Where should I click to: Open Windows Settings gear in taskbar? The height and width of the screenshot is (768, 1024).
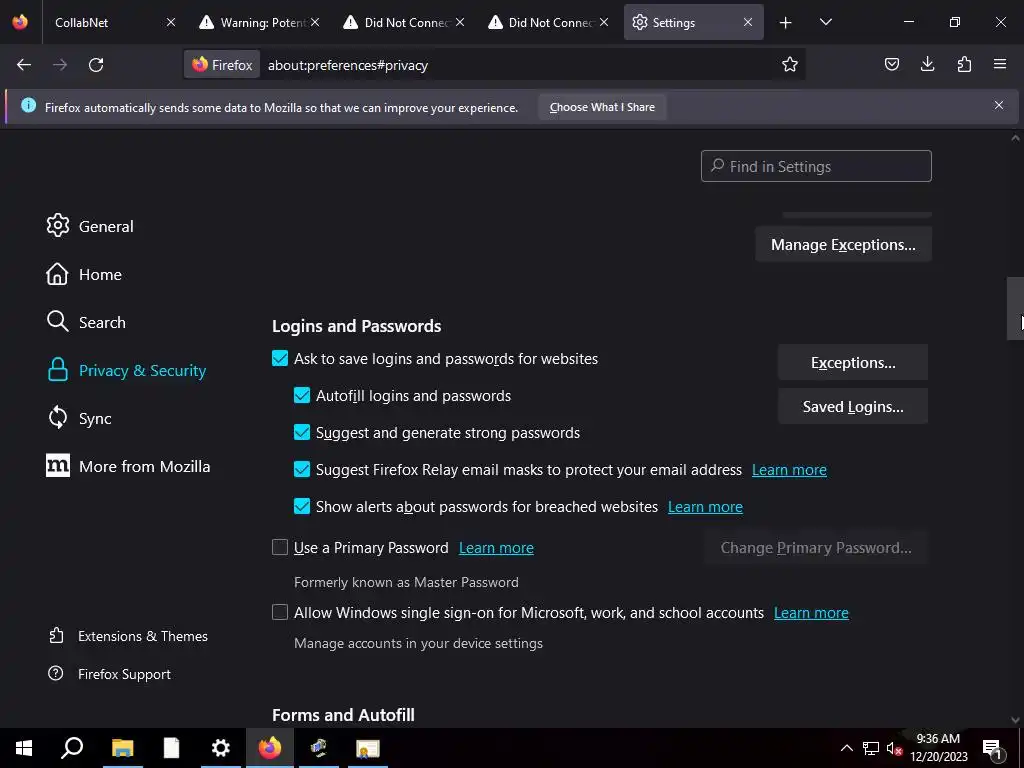click(221, 748)
